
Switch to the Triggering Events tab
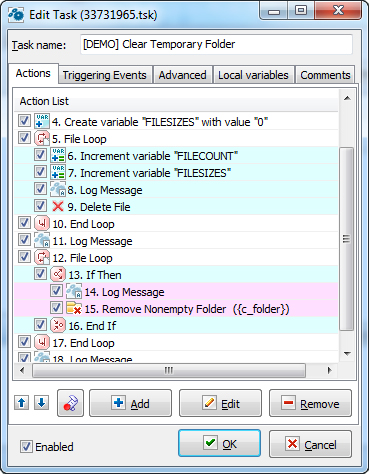(105, 75)
